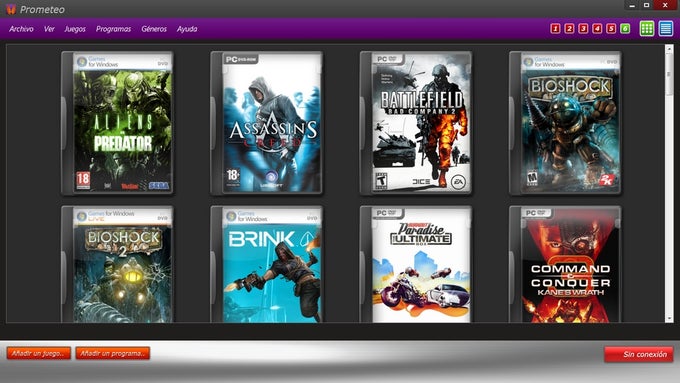This screenshot has width=680, height=383.
Task: Switch to blue list view
Action: (666, 29)
